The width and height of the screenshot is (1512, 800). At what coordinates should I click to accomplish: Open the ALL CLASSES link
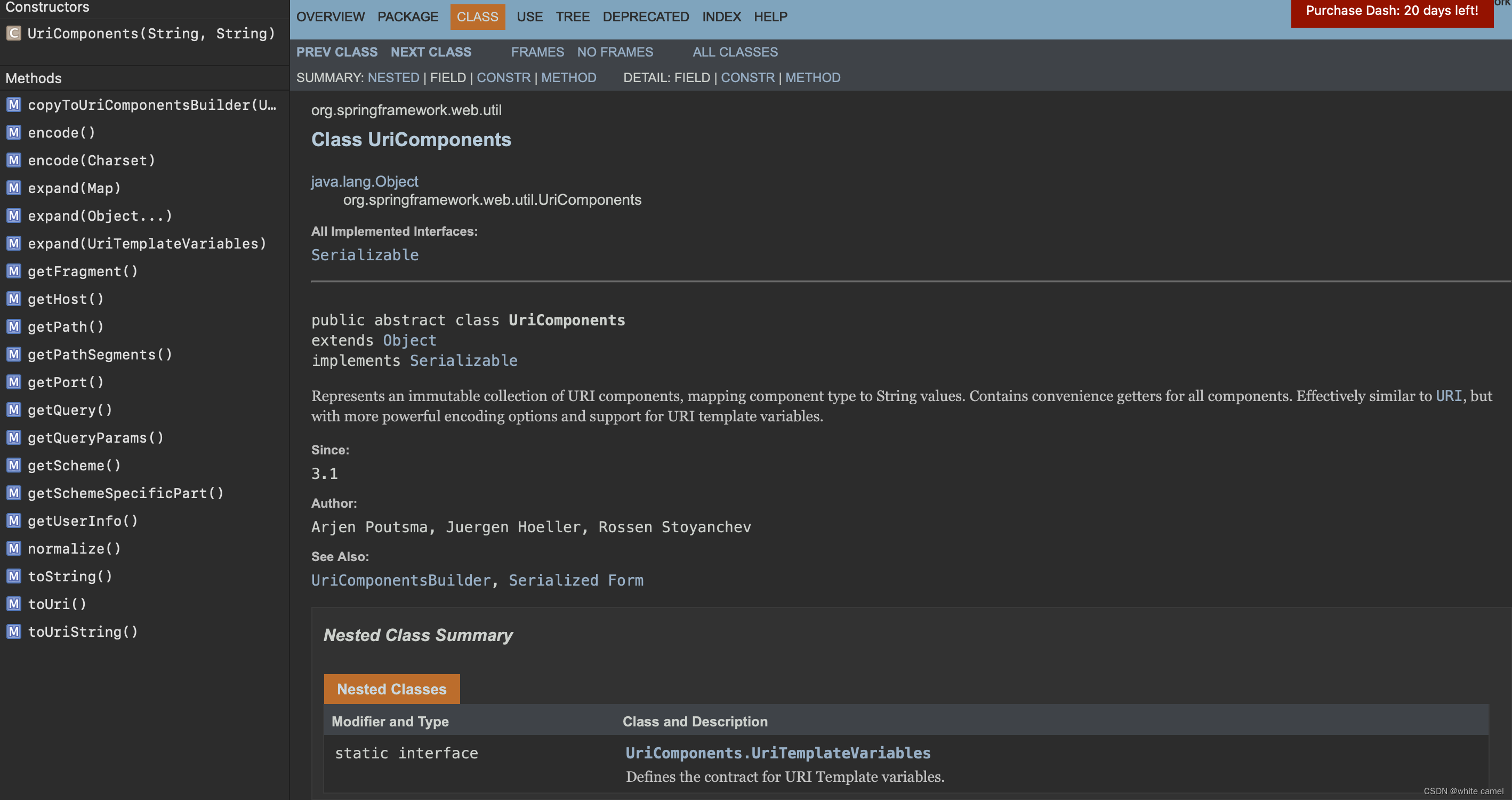tap(734, 52)
